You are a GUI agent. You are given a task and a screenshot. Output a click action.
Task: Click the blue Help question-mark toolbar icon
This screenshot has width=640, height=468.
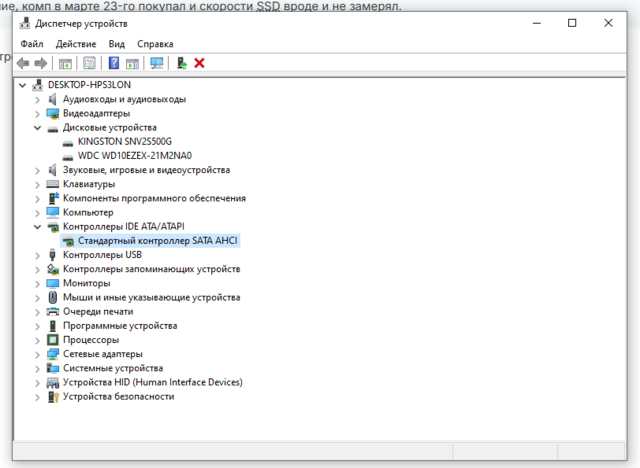114,63
